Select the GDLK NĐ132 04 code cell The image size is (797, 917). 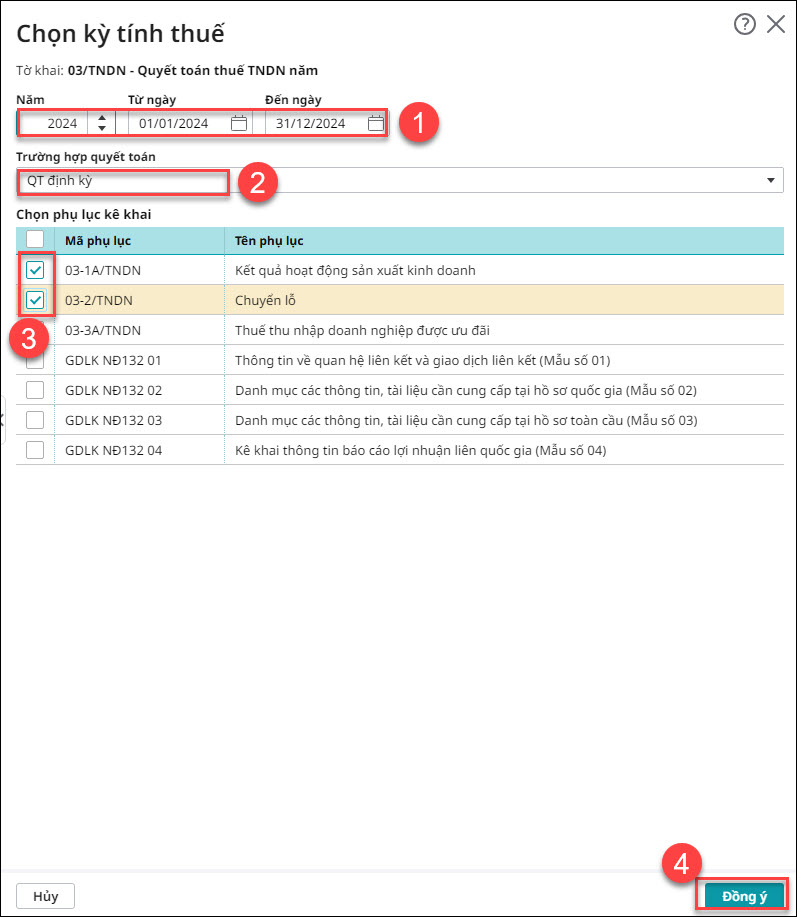140,450
